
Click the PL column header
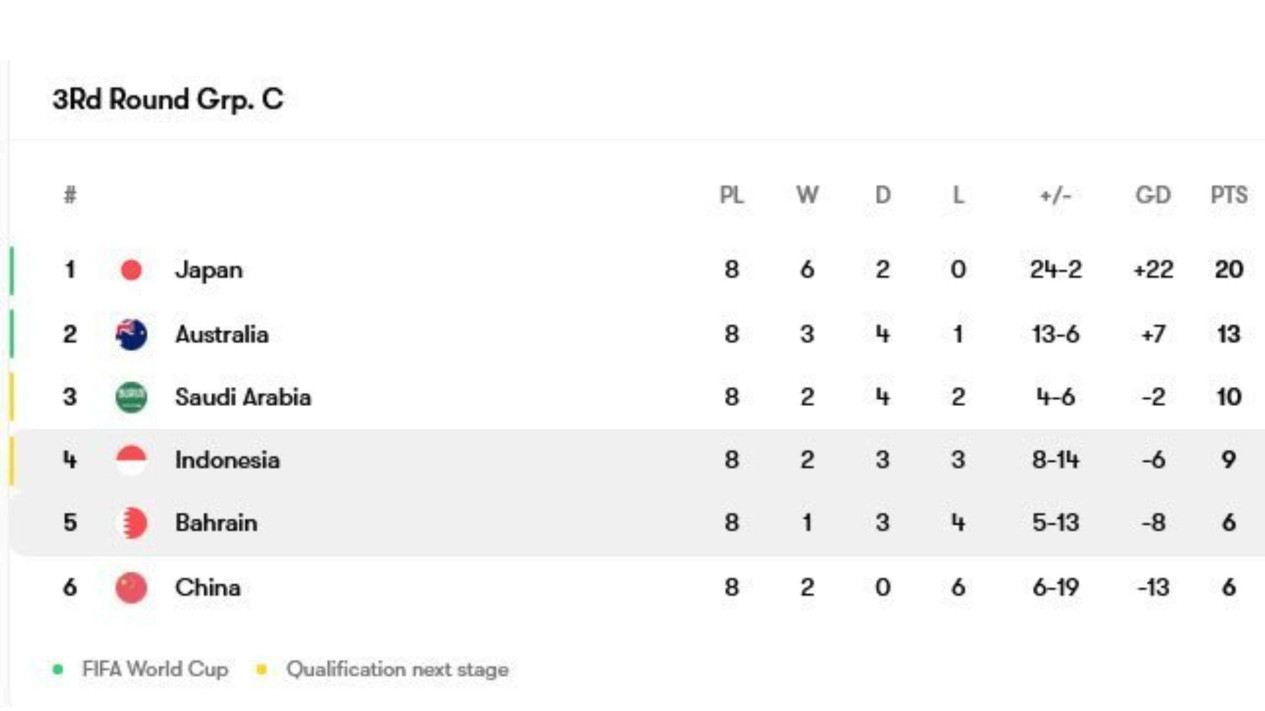(x=732, y=195)
